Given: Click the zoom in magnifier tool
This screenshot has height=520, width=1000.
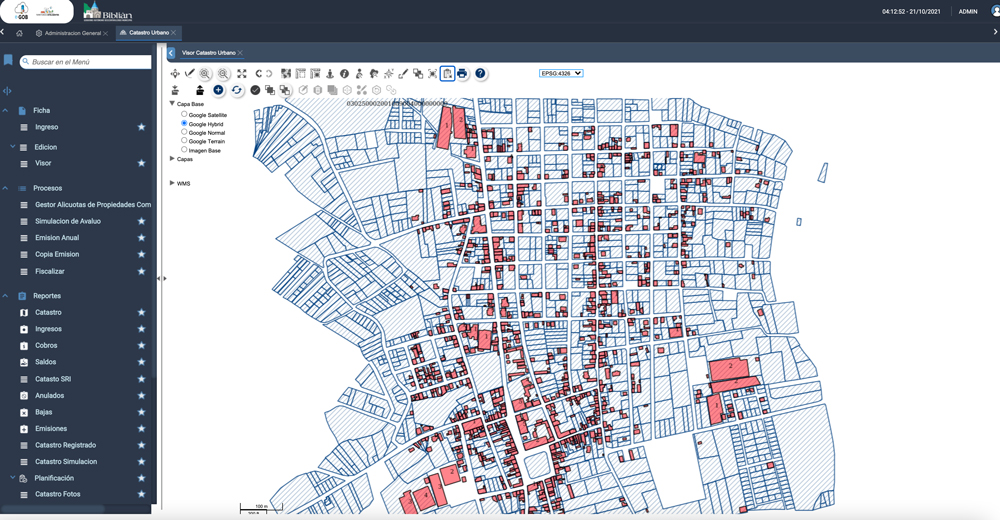Looking at the screenshot, I should (x=205, y=74).
